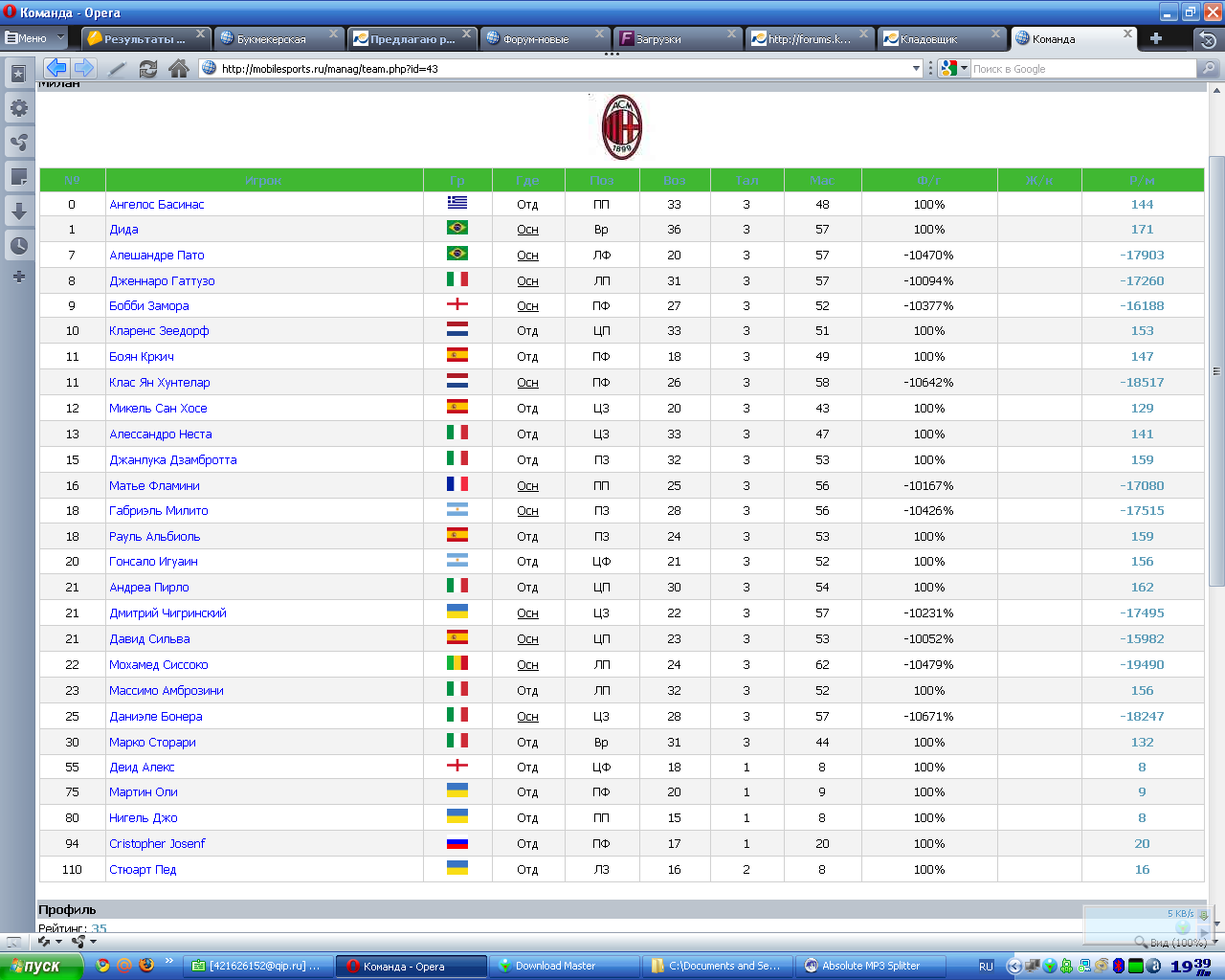1225x980 pixels.
Task: Open player Андреа Пирло profile
Action: click(x=149, y=588)
